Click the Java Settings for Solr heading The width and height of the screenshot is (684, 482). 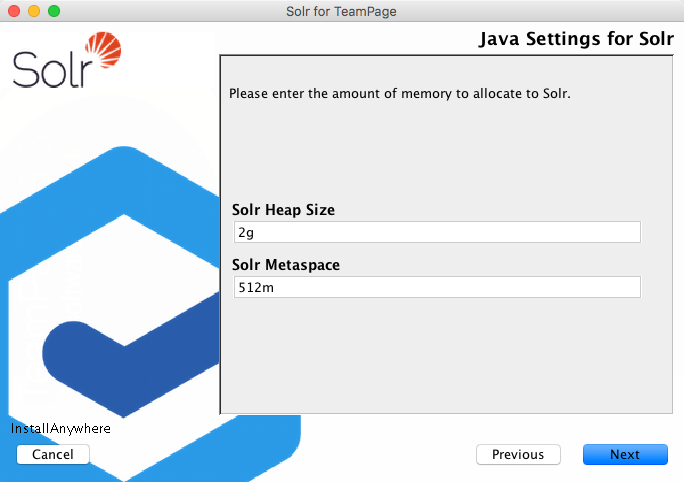(x=576, y=40)
